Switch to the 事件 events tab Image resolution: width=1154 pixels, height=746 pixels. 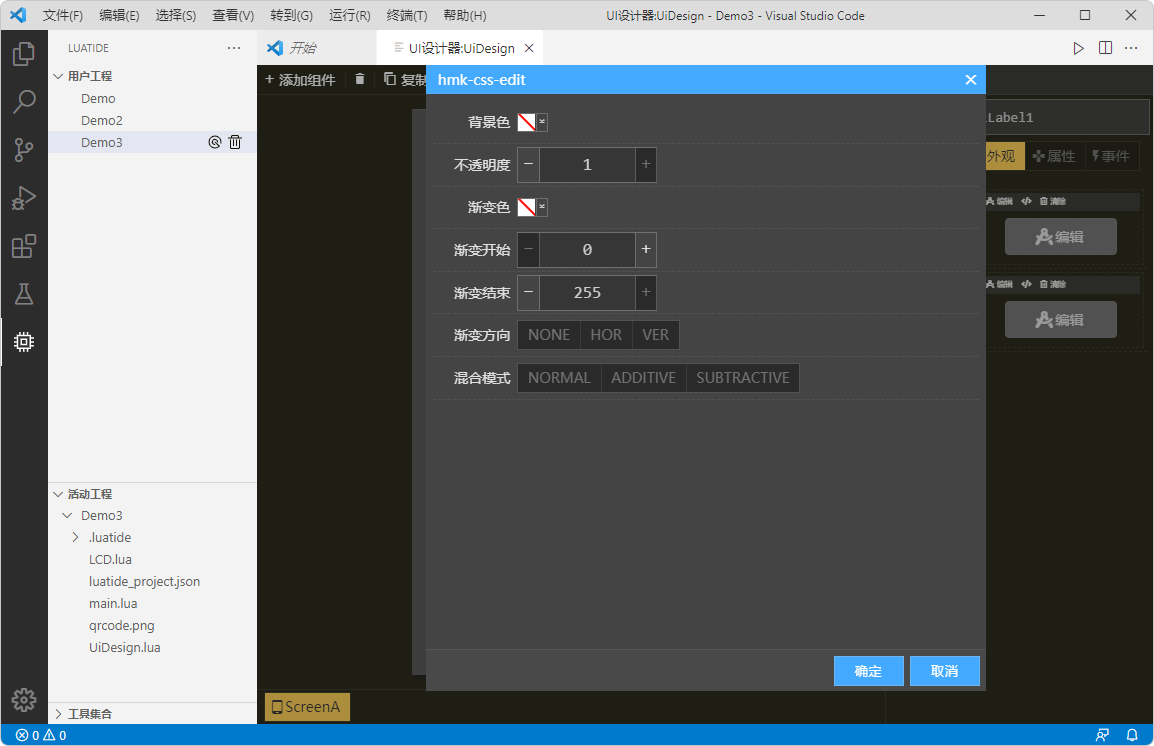pos(1111,156)
